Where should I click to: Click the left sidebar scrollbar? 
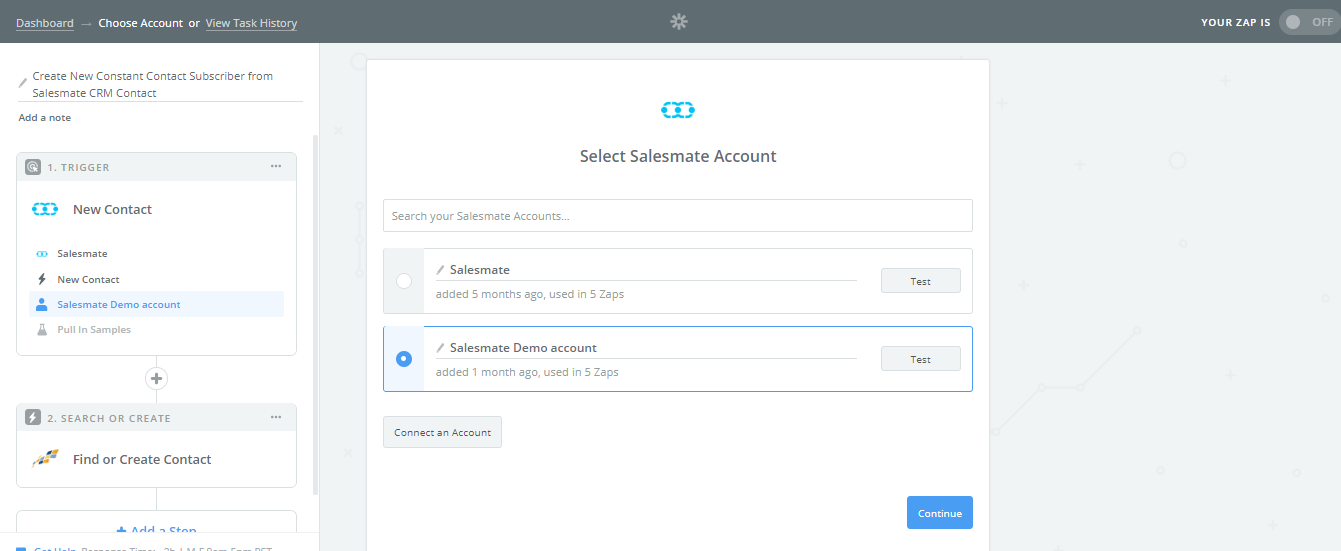coord(316,313)
